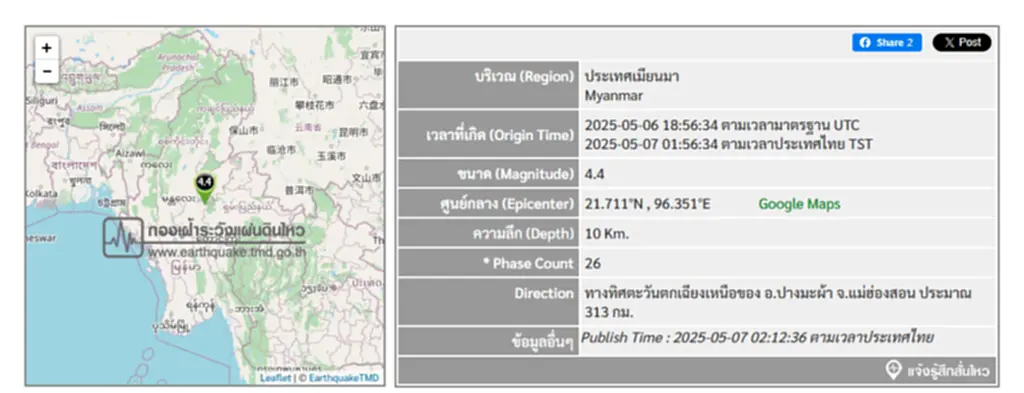
Task: Click the Publish Time information text
Action: click(757, 338)
